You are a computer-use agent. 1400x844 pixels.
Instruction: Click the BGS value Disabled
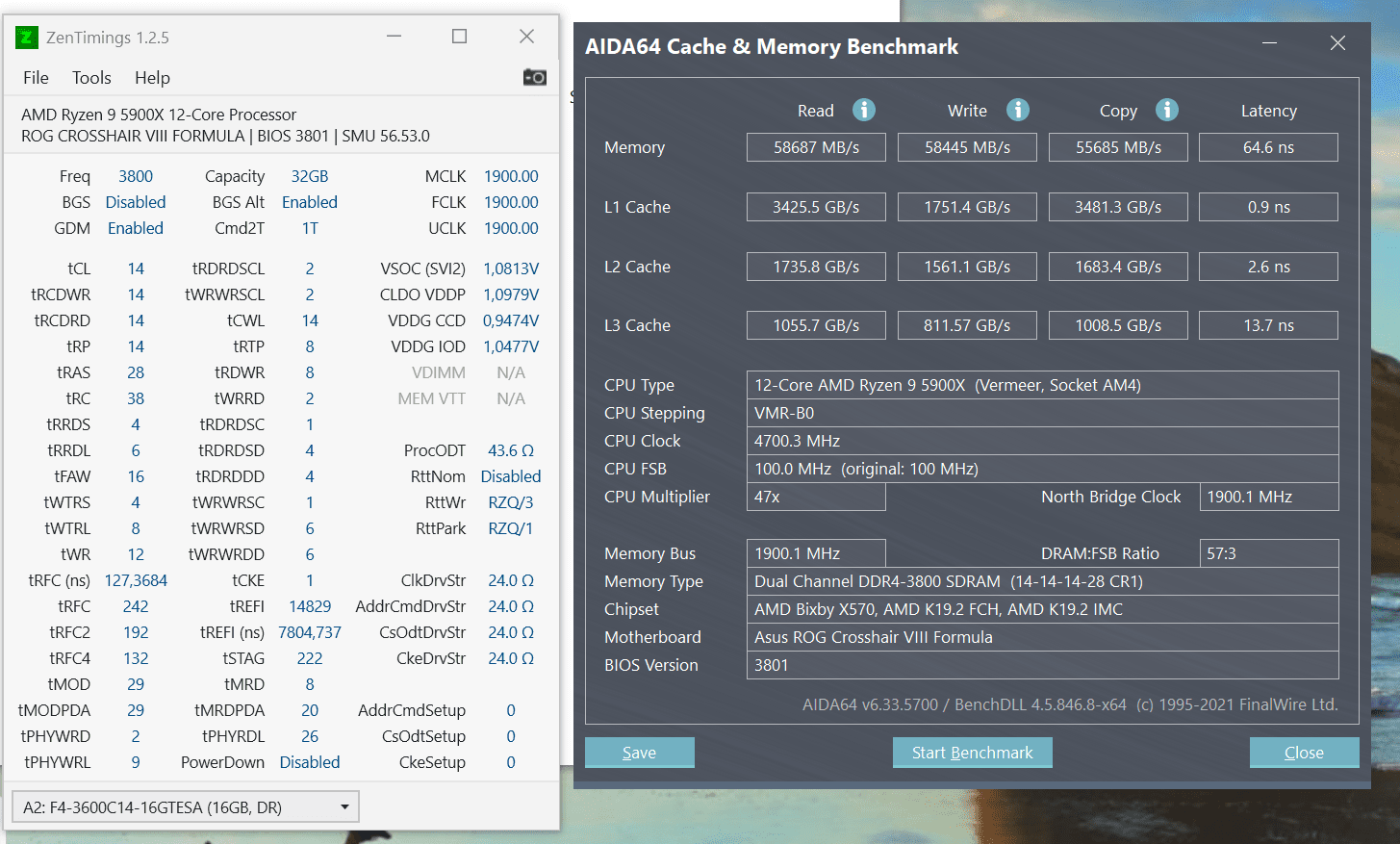136,202
